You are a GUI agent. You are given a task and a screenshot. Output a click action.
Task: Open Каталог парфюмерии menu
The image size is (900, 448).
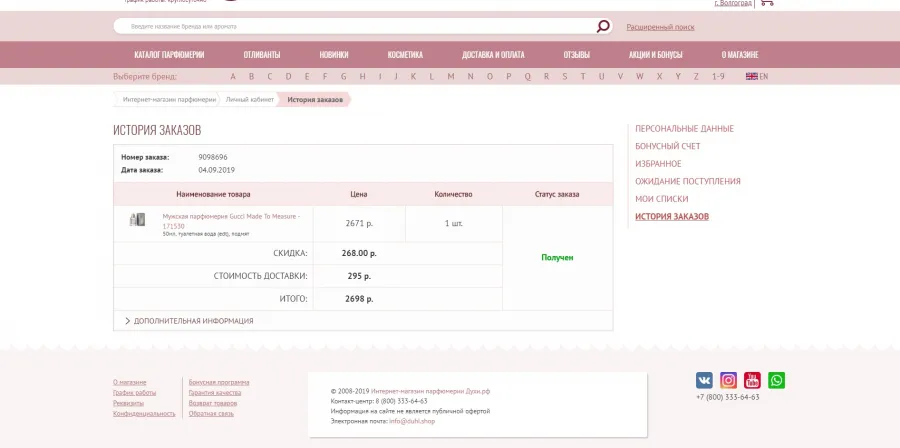click(169, 55)
